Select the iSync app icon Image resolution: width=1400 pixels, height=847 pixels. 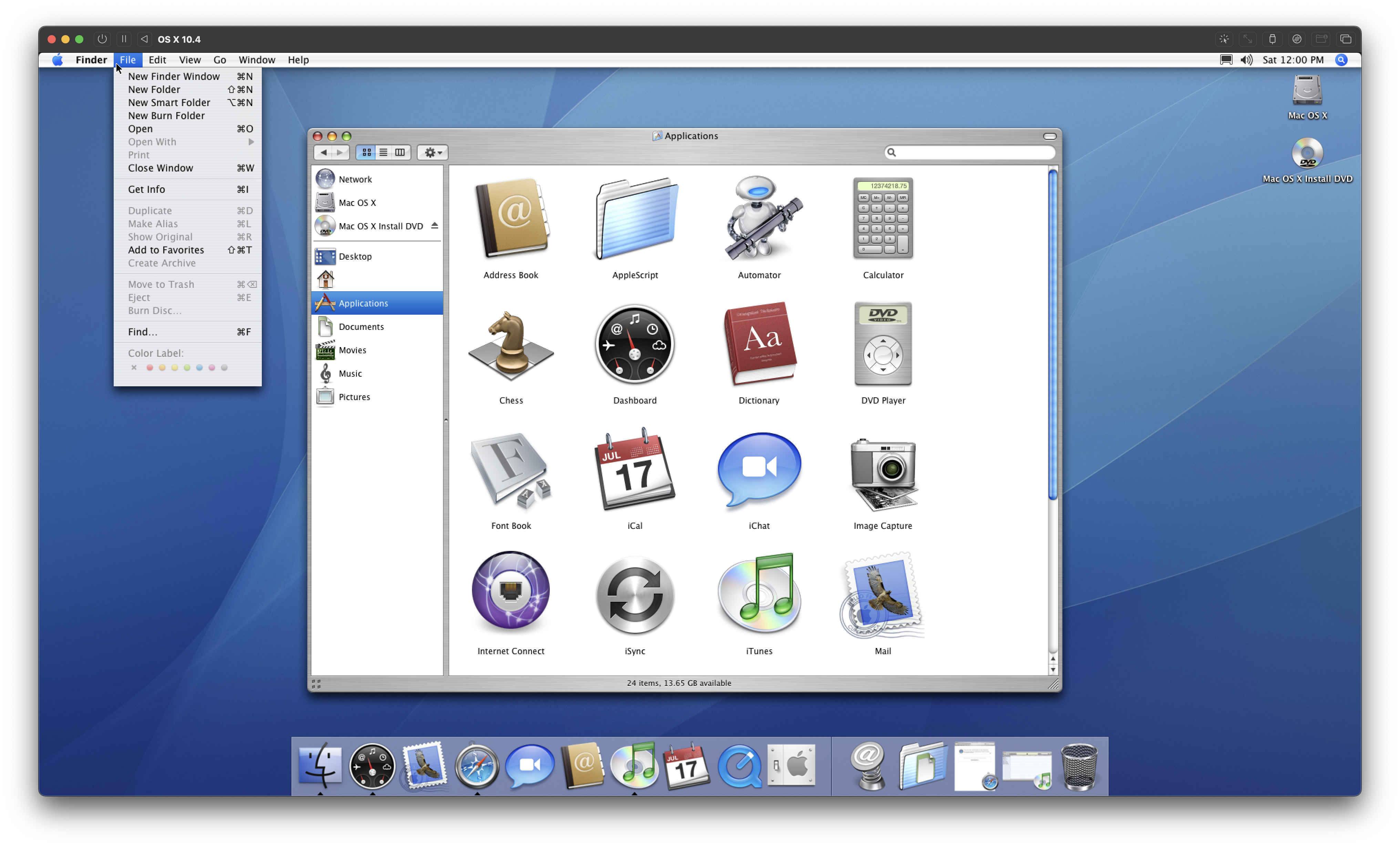[635, 595]
